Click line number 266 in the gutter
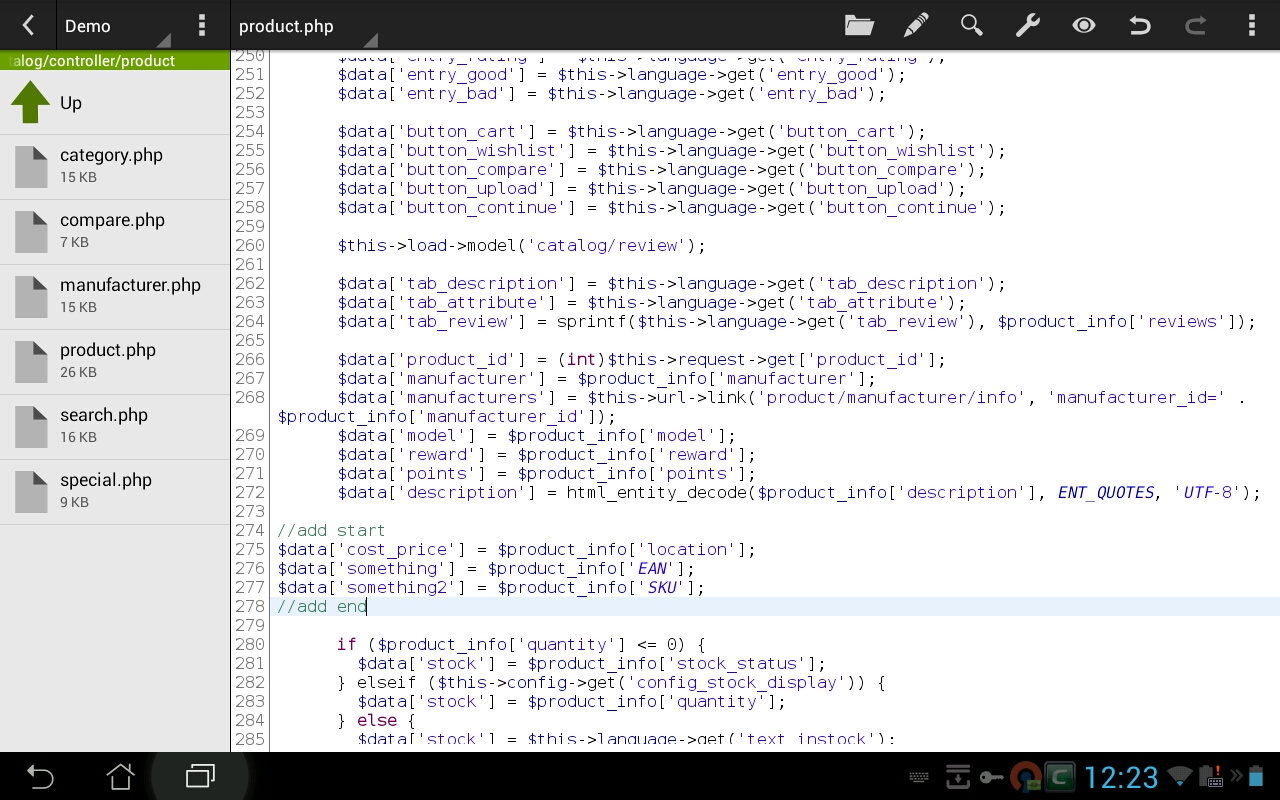The width and height of the screenshot is (1280, 800). pos(250,359)
